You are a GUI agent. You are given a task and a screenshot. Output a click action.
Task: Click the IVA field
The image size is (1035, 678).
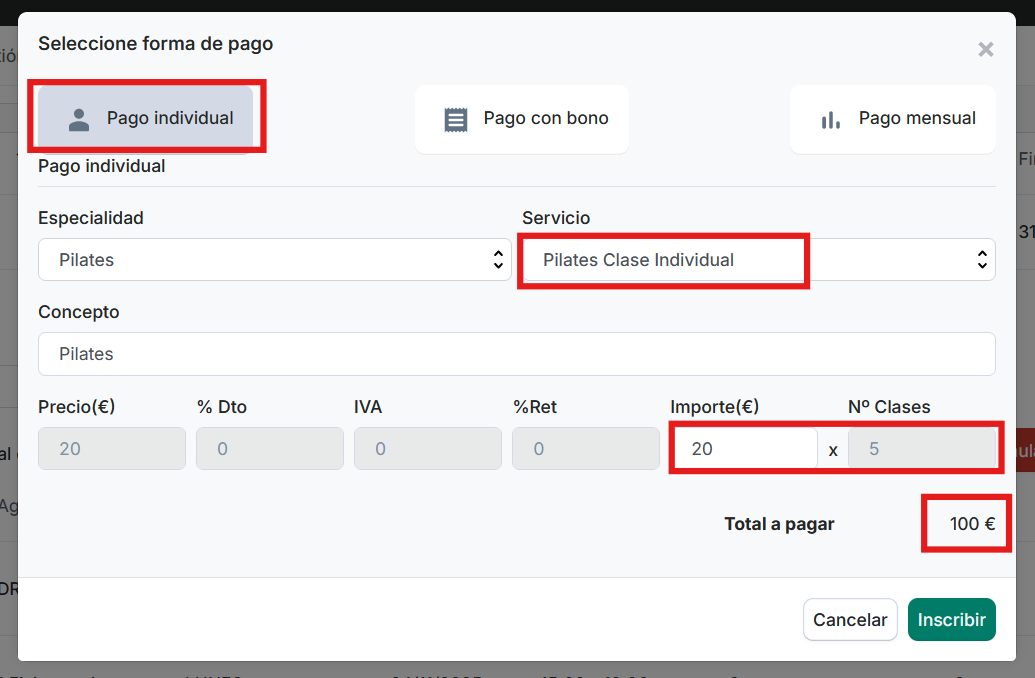428,449
